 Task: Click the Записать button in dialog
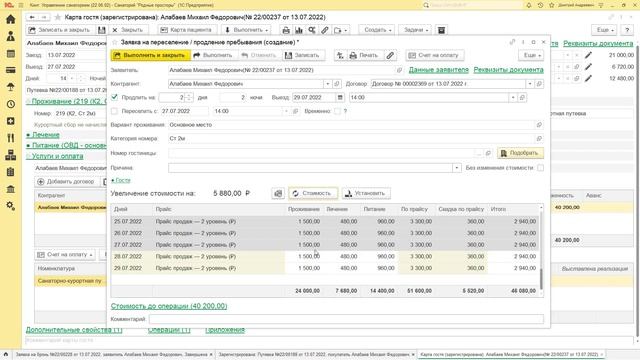coord(303,55)
